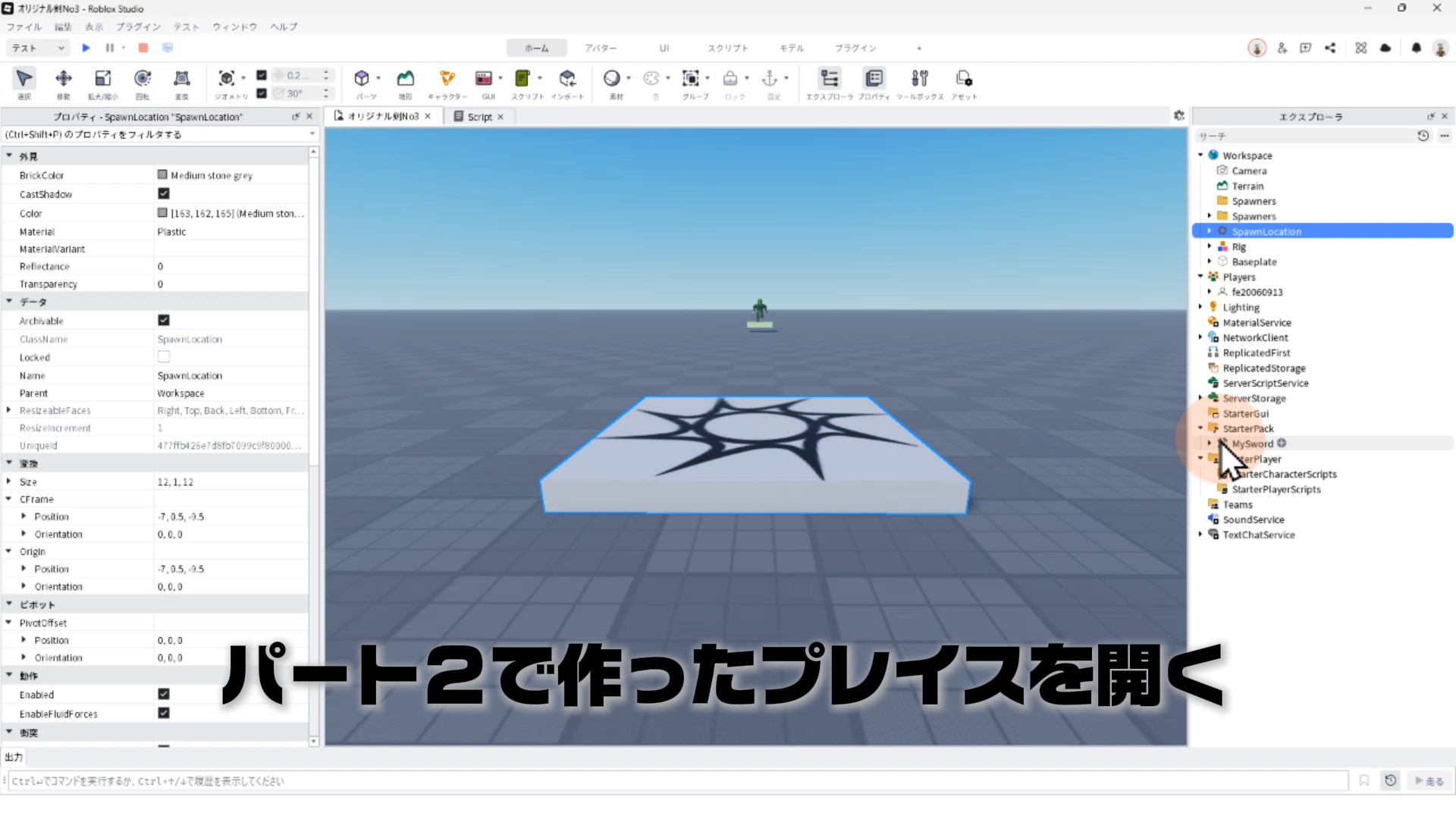Image resolution: width=1456 pixels, height=819 pixels.
Task: Switch to the Script document tab
Action: (x=479, y=117)
